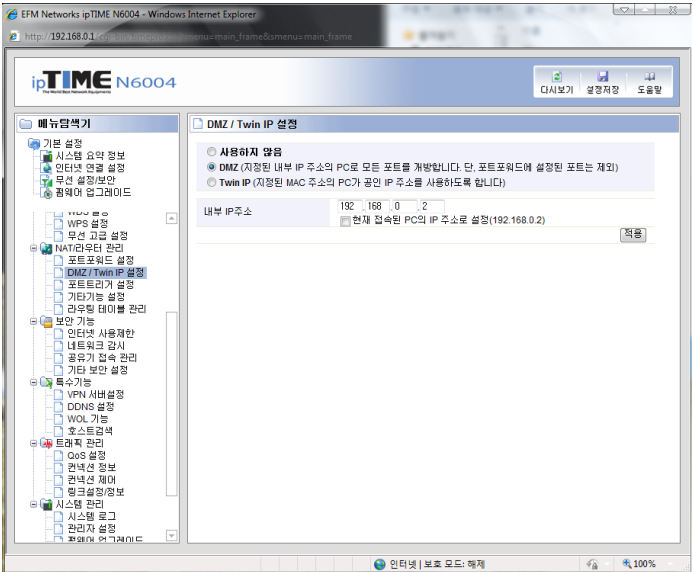The image size is (693, 572).
Task: Click the page icon in the address bar
Action: 14,37
